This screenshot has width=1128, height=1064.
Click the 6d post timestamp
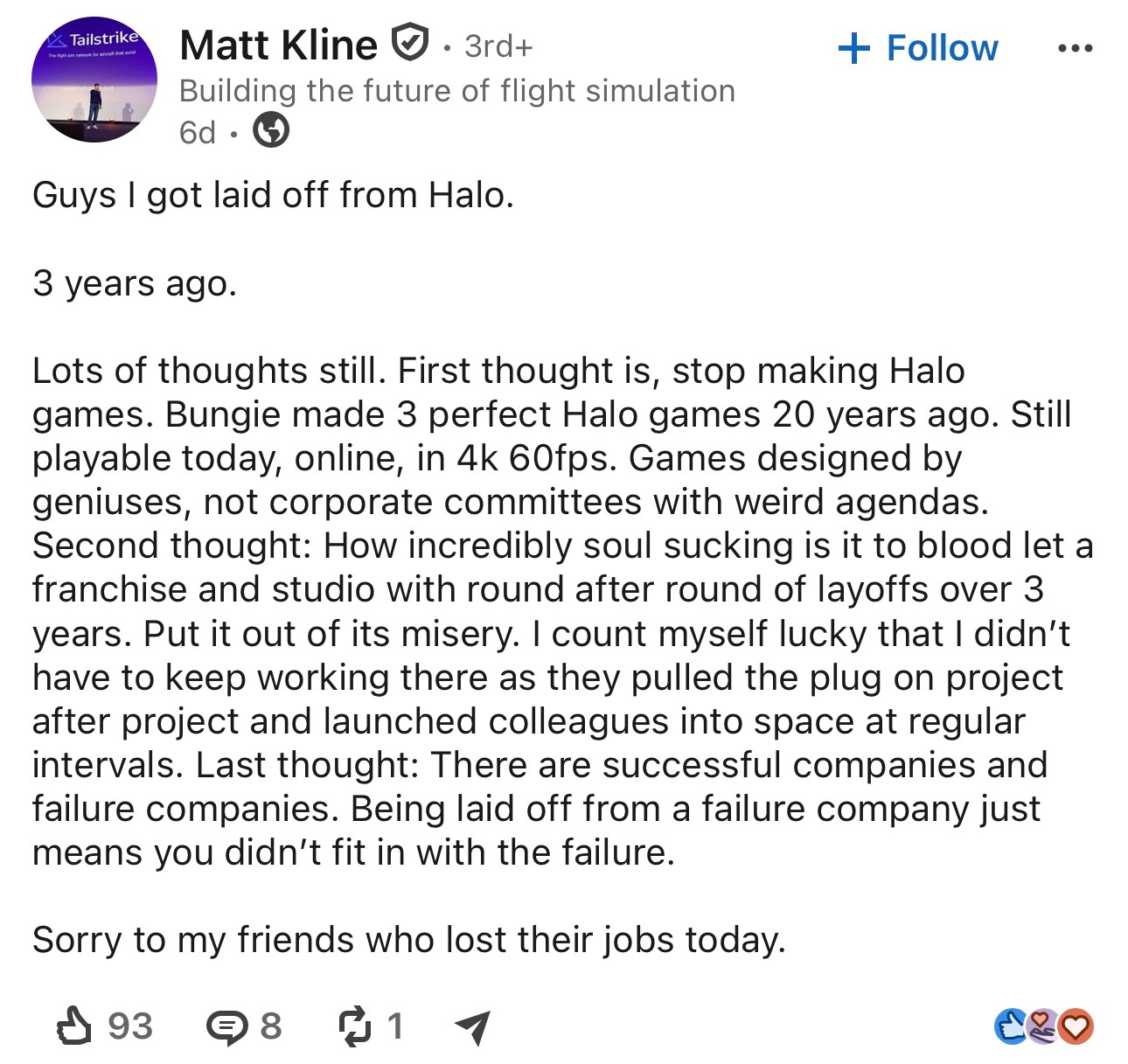pos(198,133)
